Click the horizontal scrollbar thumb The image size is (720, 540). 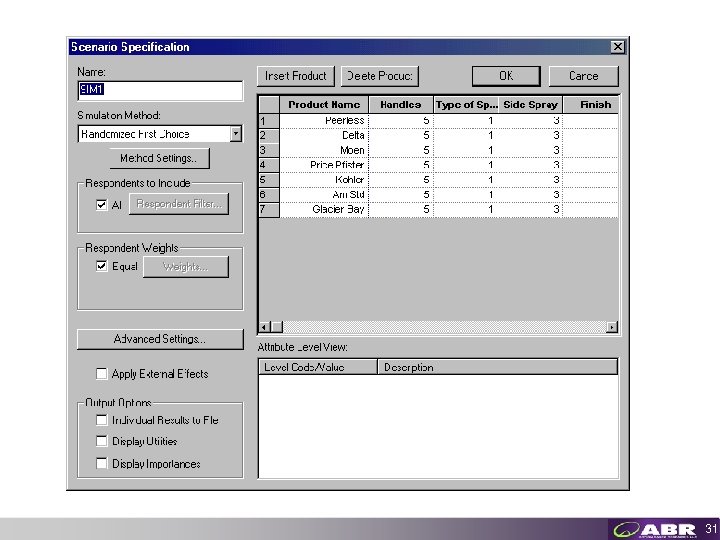click(x=276, y=327)
